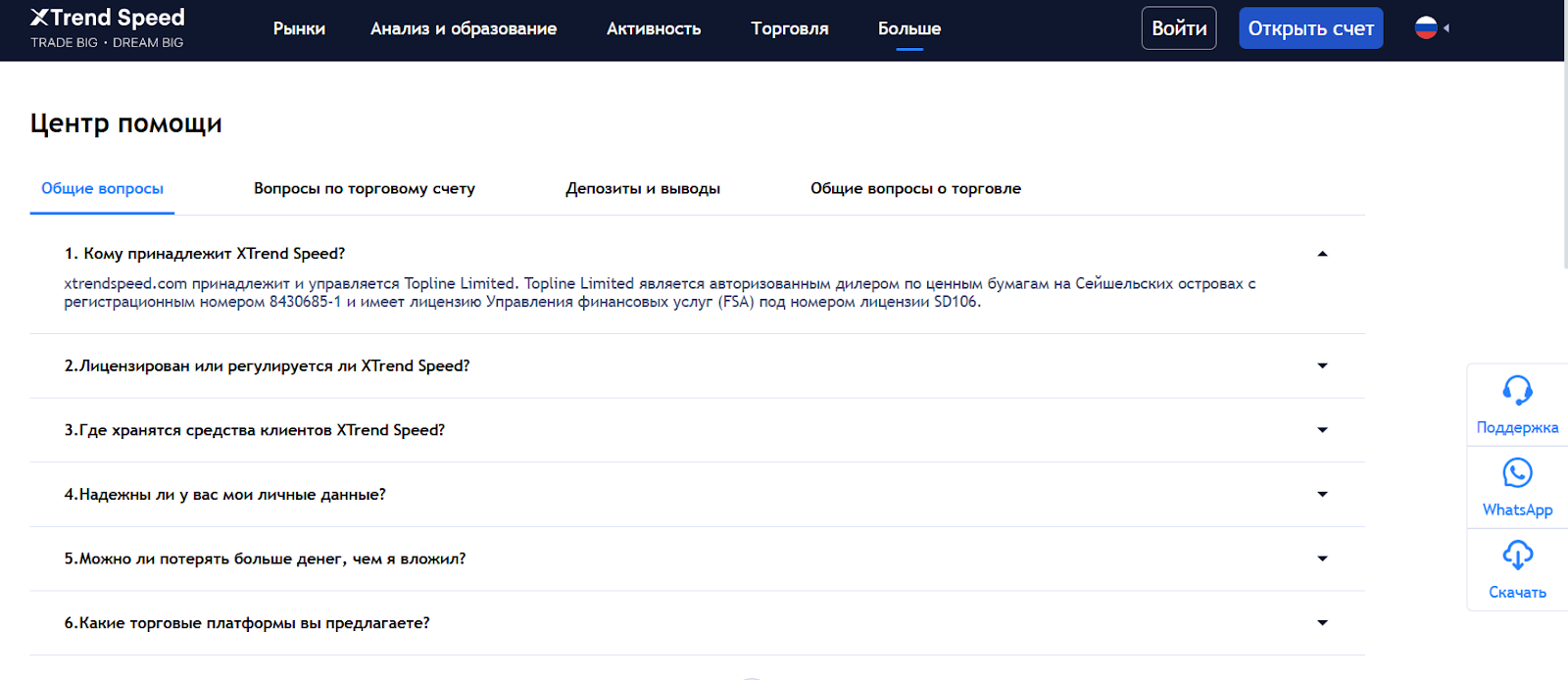Switch to Депозиты и выводы tab
Screen dimensions: 1568x680
(x=643, y=188)
